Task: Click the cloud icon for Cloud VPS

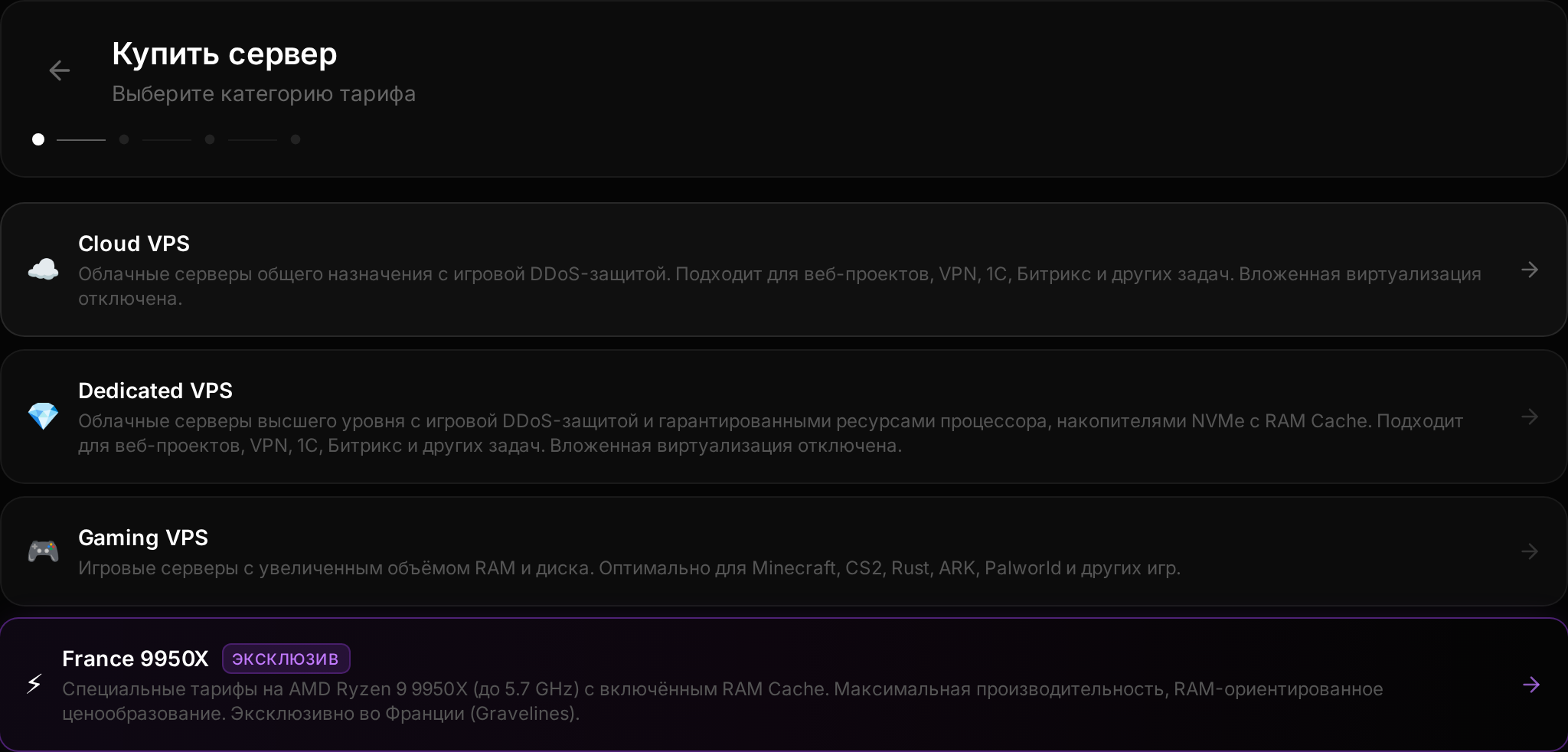Action: [x=43, y=270]
